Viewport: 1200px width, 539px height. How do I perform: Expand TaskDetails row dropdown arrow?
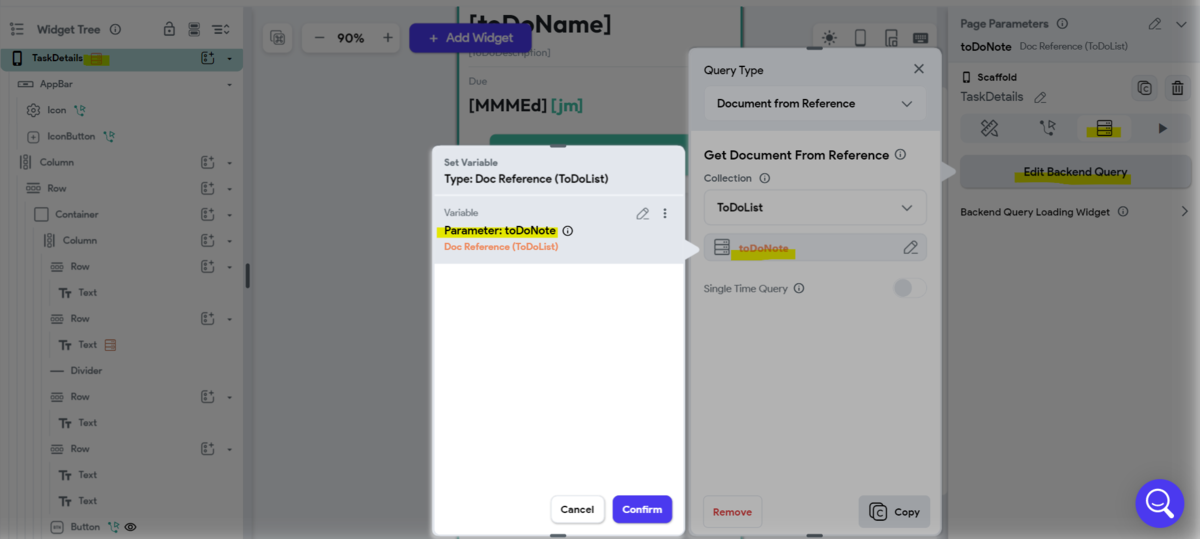click(229, 59)
